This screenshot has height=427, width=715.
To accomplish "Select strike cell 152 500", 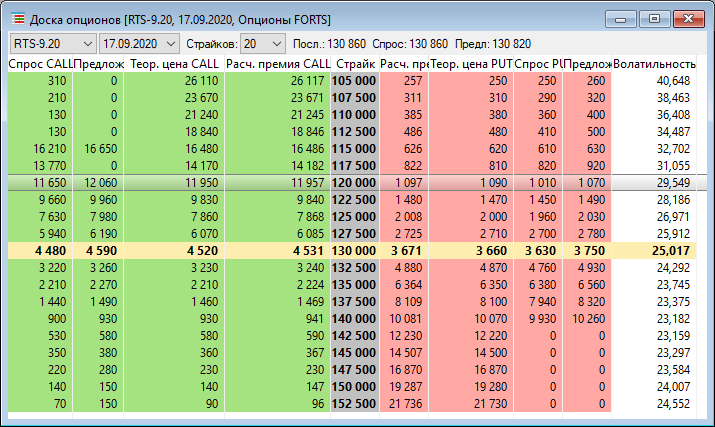I will 355,404.
